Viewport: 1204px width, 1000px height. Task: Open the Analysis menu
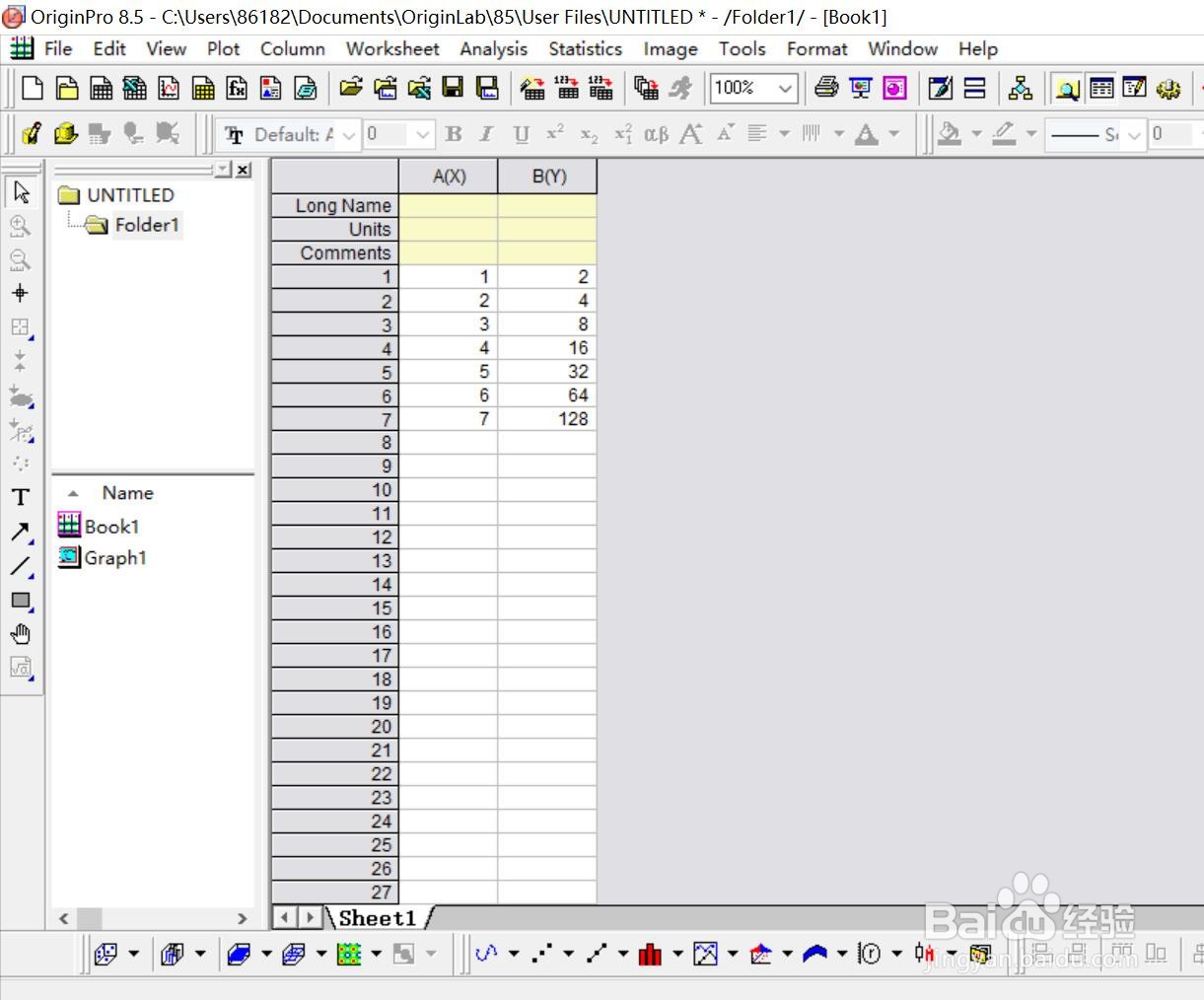tap(493, 48)
